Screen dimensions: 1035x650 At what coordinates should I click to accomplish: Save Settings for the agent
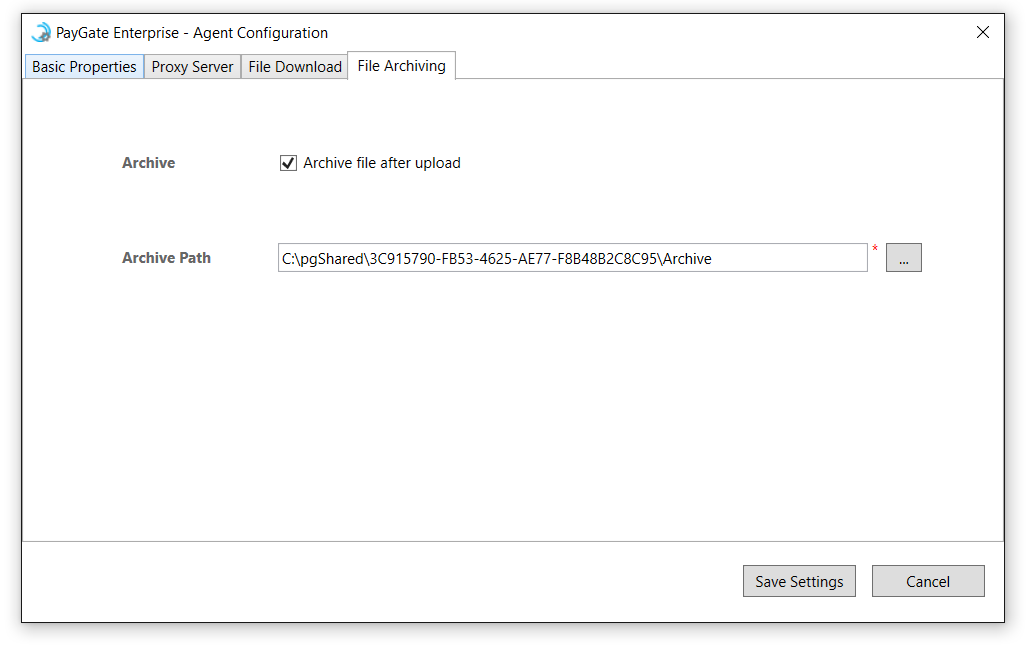[x=799, y=581]
